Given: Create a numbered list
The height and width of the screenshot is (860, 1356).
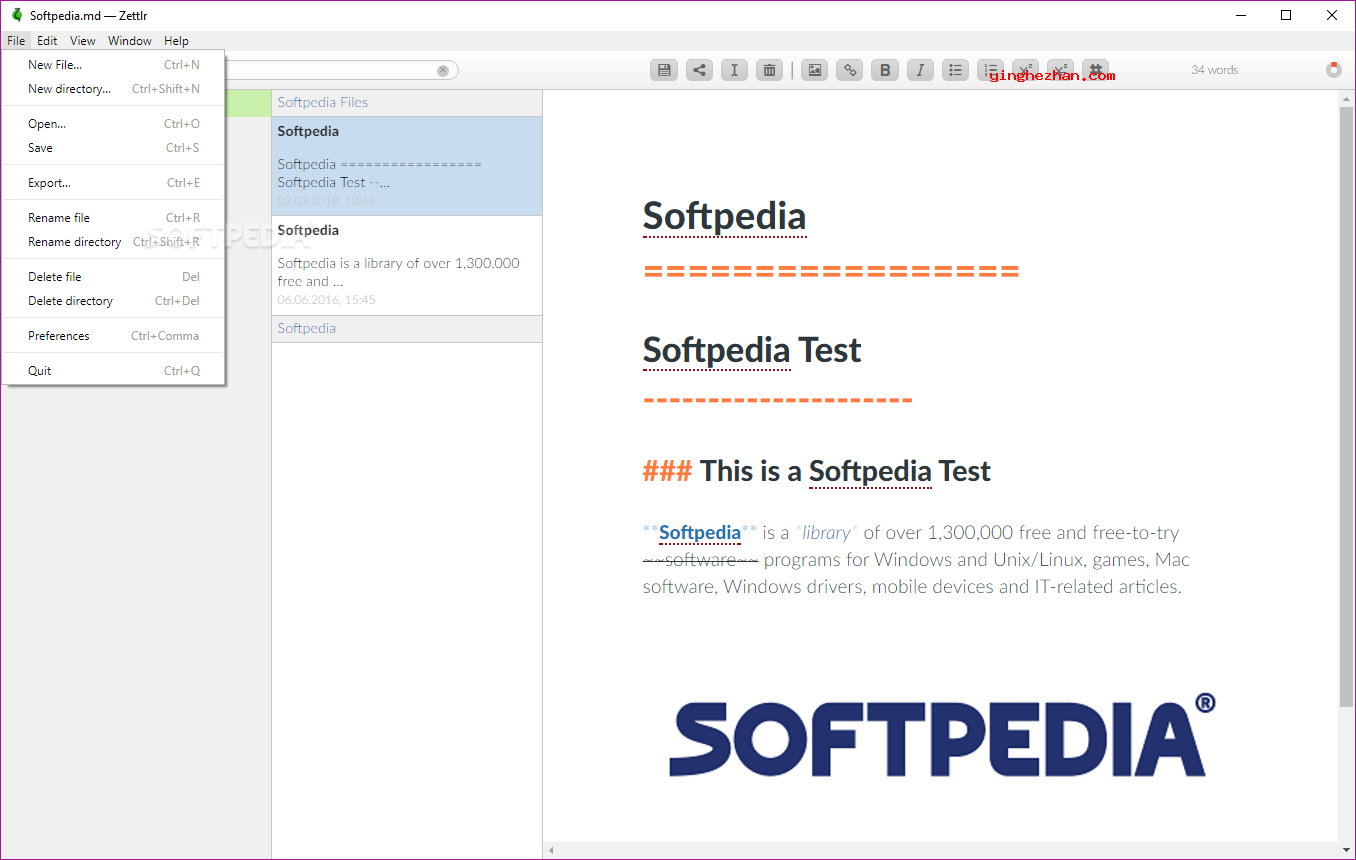Looking at the screenshot, I should tap(991, 70).
